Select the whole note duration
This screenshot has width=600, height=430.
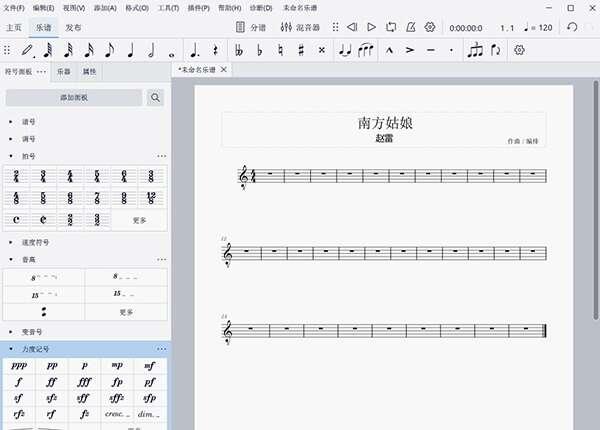pos(171,49)
